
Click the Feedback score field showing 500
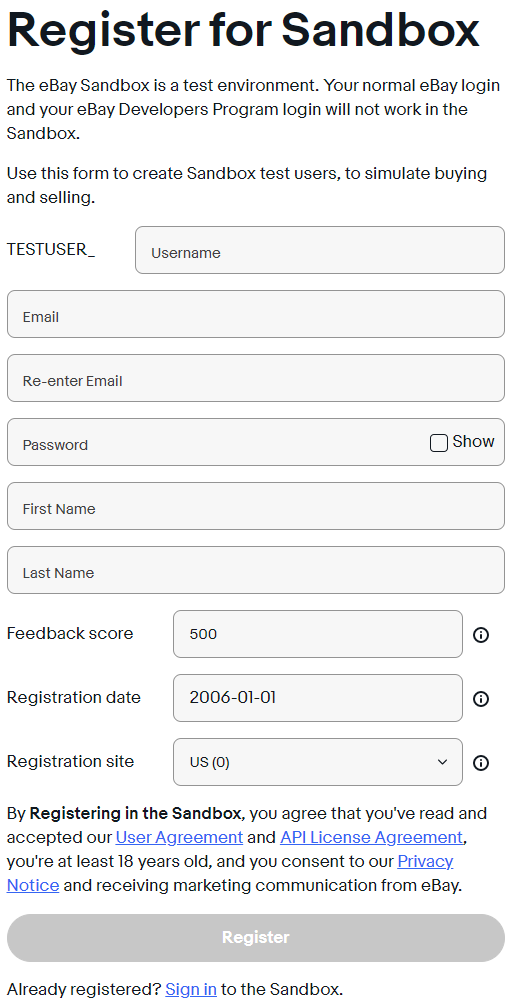318,634
